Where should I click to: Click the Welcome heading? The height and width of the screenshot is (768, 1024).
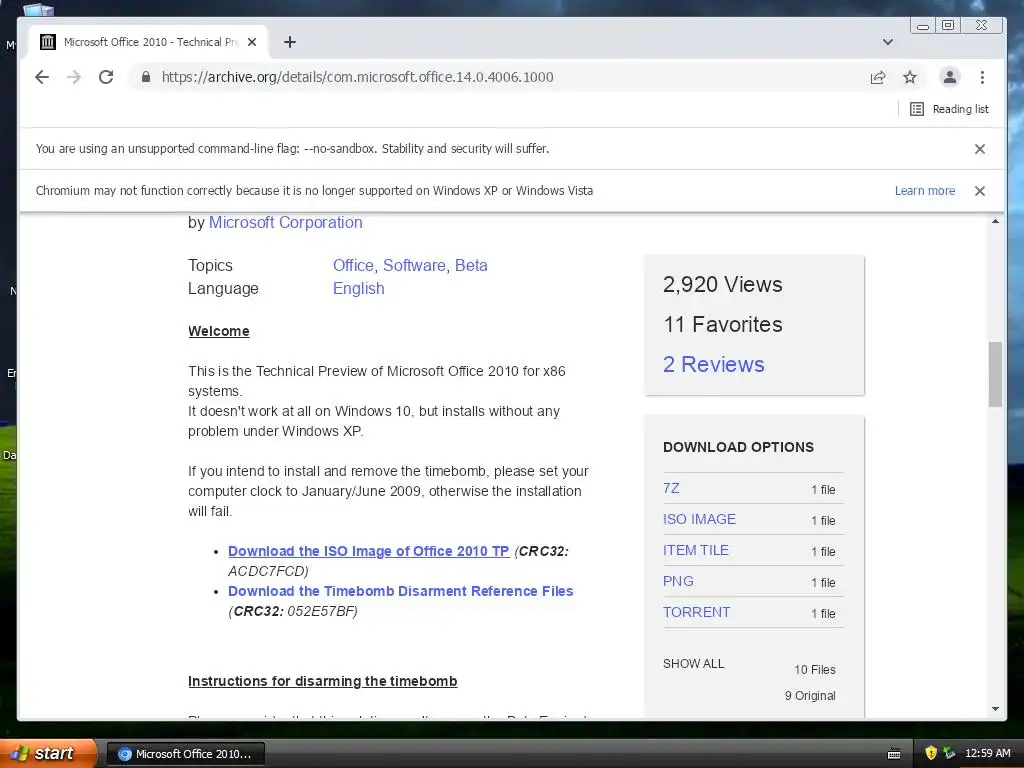[219, 331]
